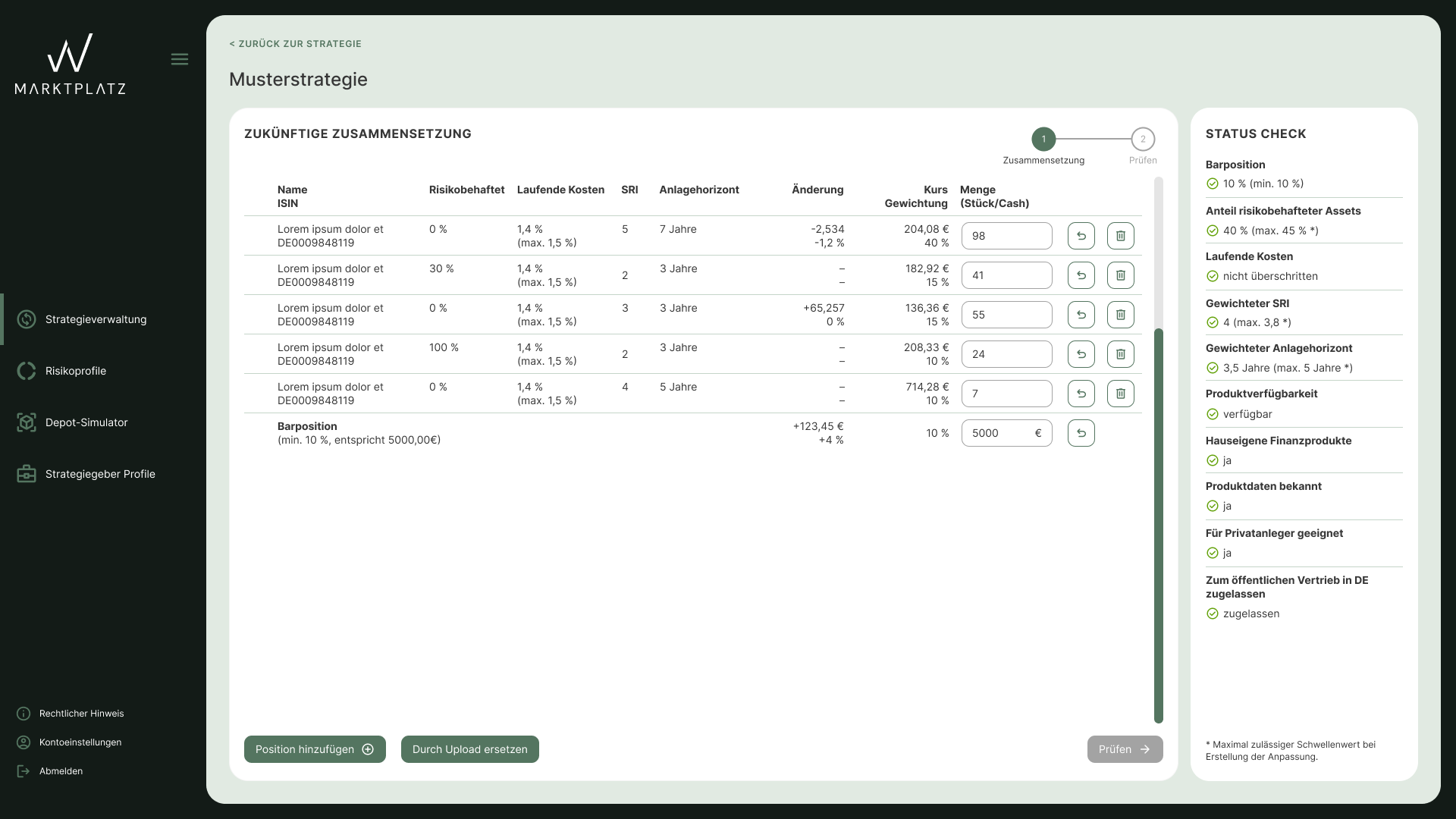Reset the Barposition cash amount
Viewport: 1456px width, 819px height.
(1081, 433)
